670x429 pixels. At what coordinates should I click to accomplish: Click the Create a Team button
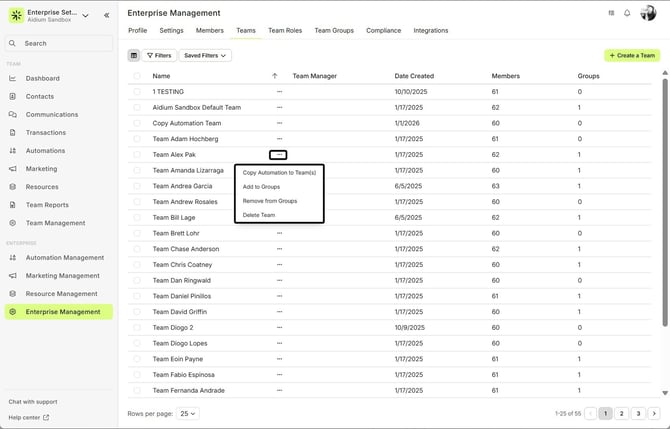(632, 56)
